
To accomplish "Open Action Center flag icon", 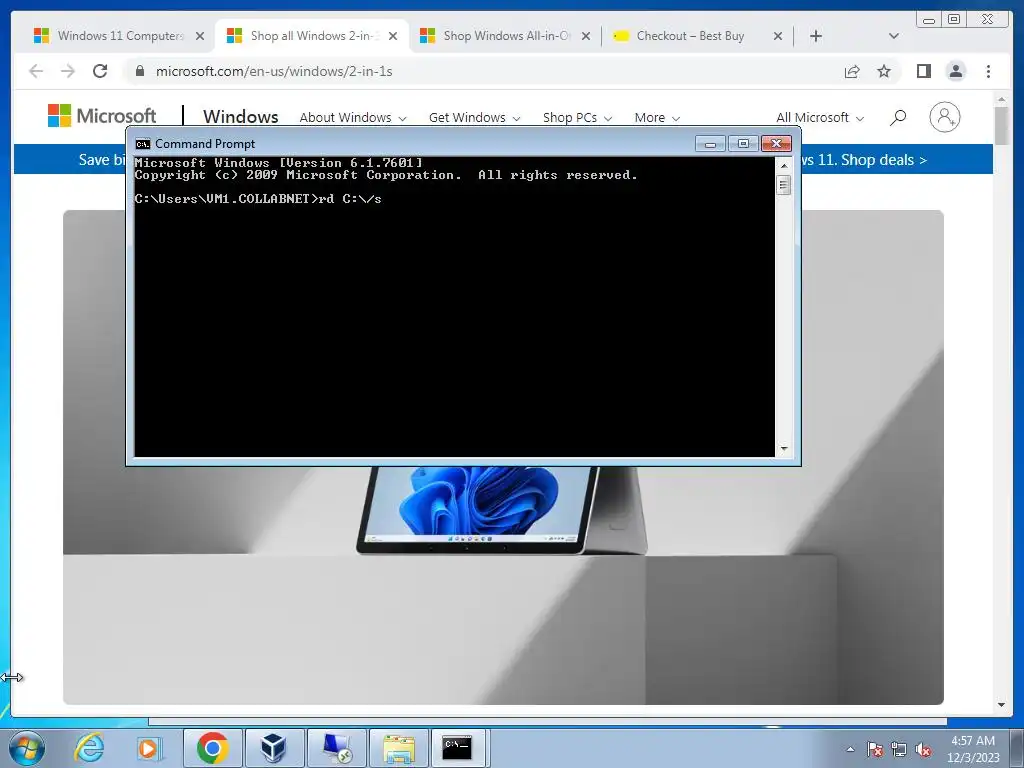I will click(874, 750).
